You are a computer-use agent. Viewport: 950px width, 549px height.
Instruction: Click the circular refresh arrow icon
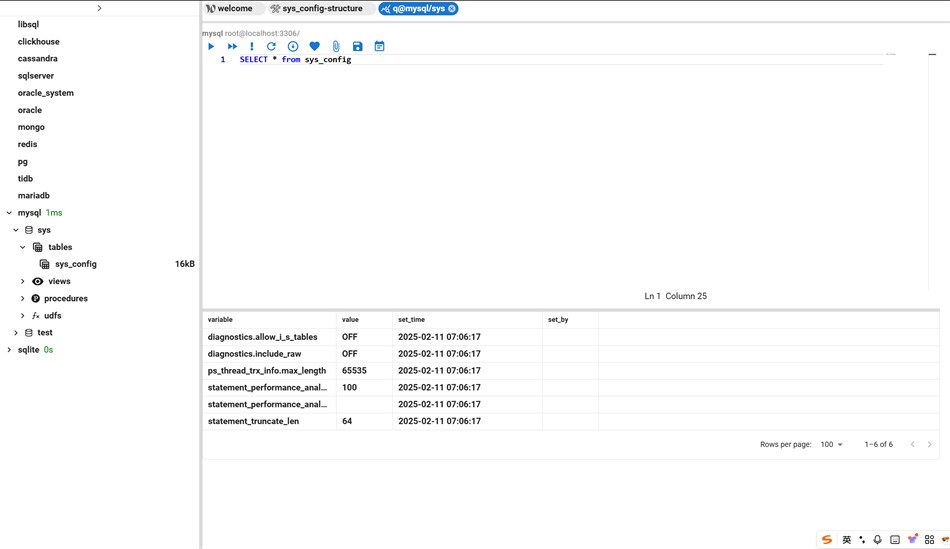point(271,46)
